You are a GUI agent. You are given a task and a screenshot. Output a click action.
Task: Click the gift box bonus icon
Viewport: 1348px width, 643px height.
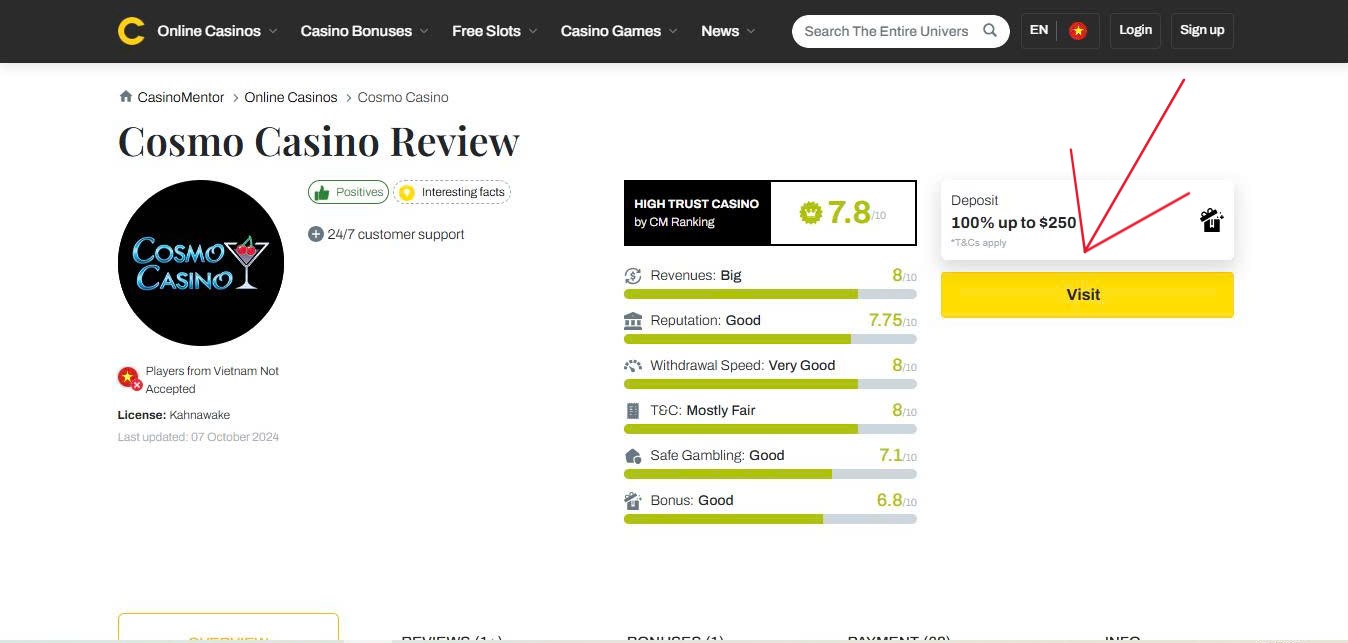pos(1211,220)
